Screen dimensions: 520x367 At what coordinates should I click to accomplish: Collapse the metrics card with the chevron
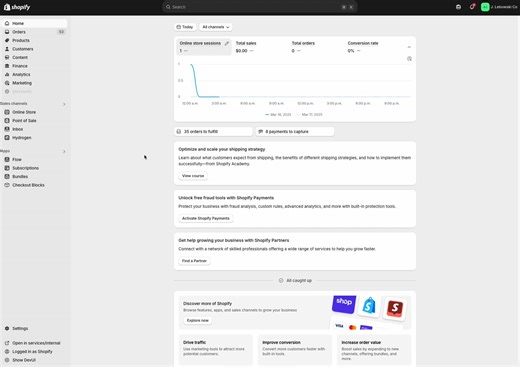click(409, 47)
